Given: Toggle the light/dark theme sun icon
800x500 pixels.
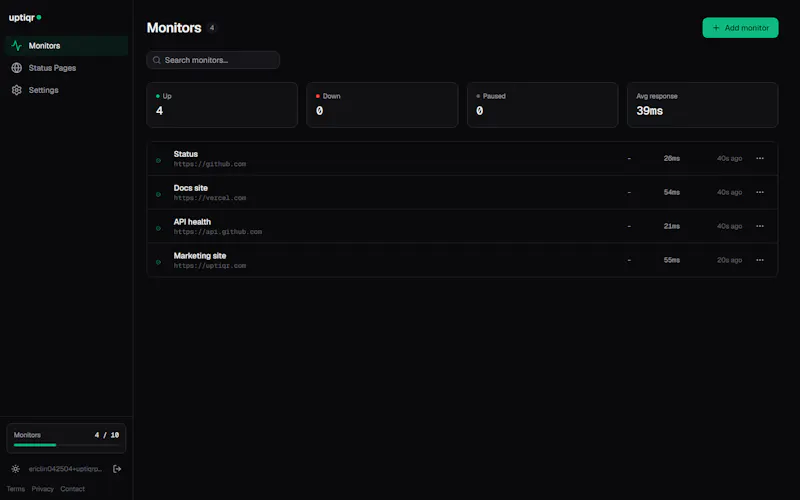Looking at the screenshot, I should 16,469.
